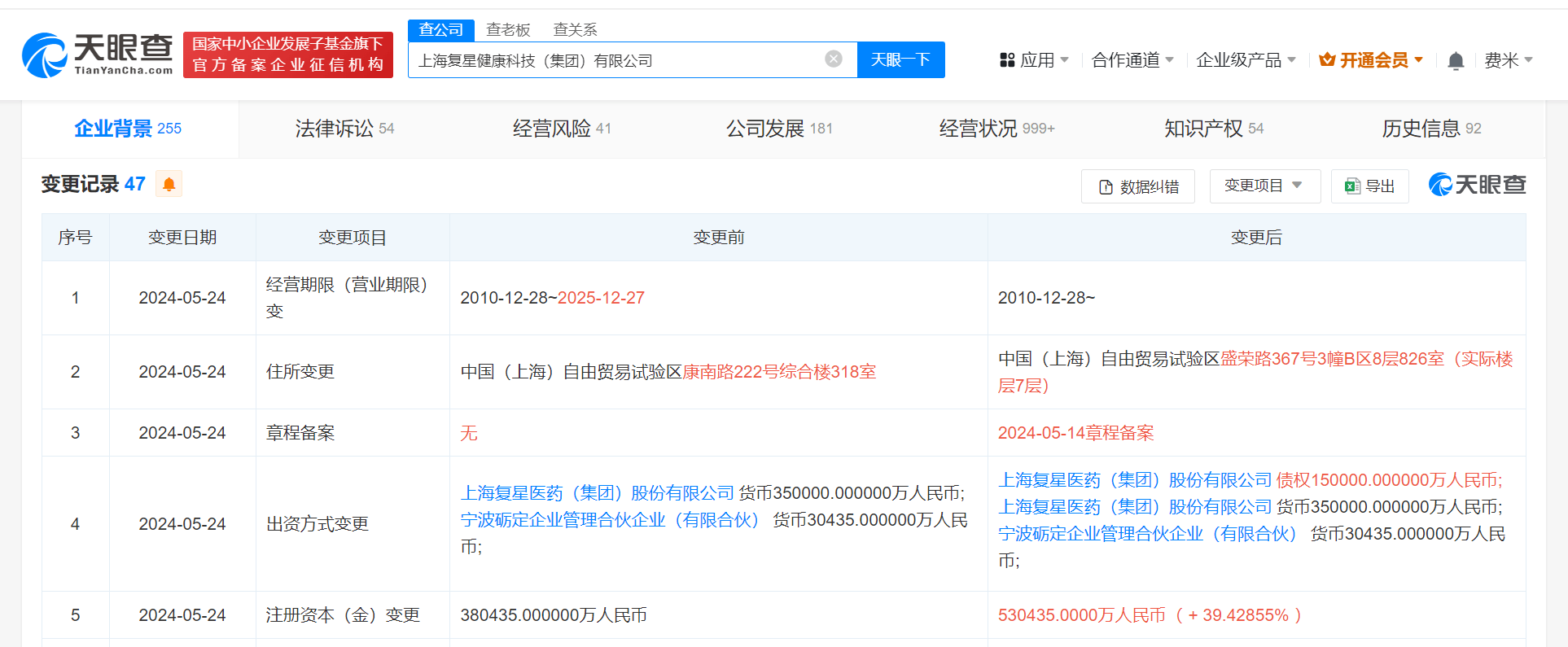Click the 住所变更 cell

(x=352, y=372)
